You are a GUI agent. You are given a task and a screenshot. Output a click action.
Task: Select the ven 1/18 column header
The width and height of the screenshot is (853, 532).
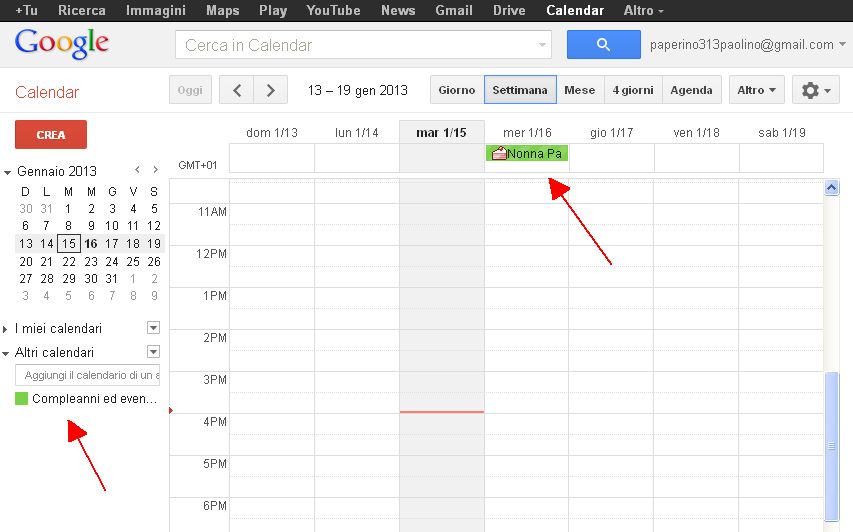[696, 133]
